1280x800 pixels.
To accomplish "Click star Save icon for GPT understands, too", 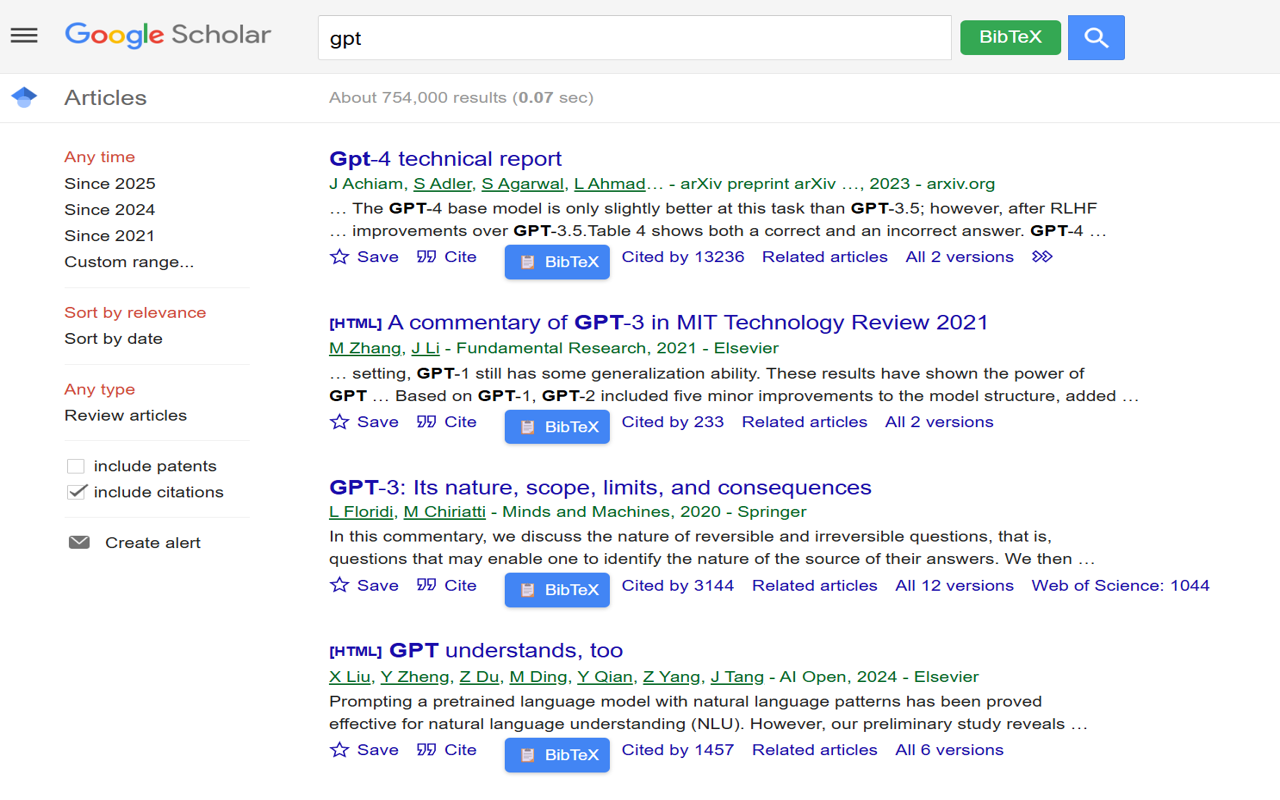I will click(x=339, y=750).
